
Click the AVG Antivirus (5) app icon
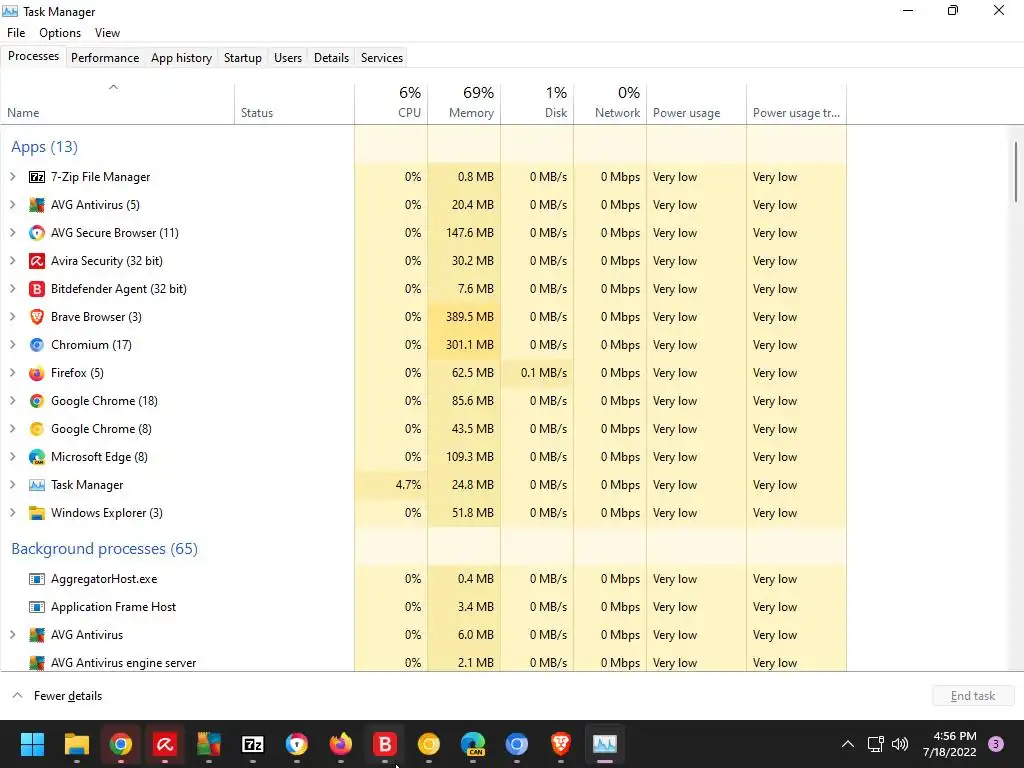37,205
